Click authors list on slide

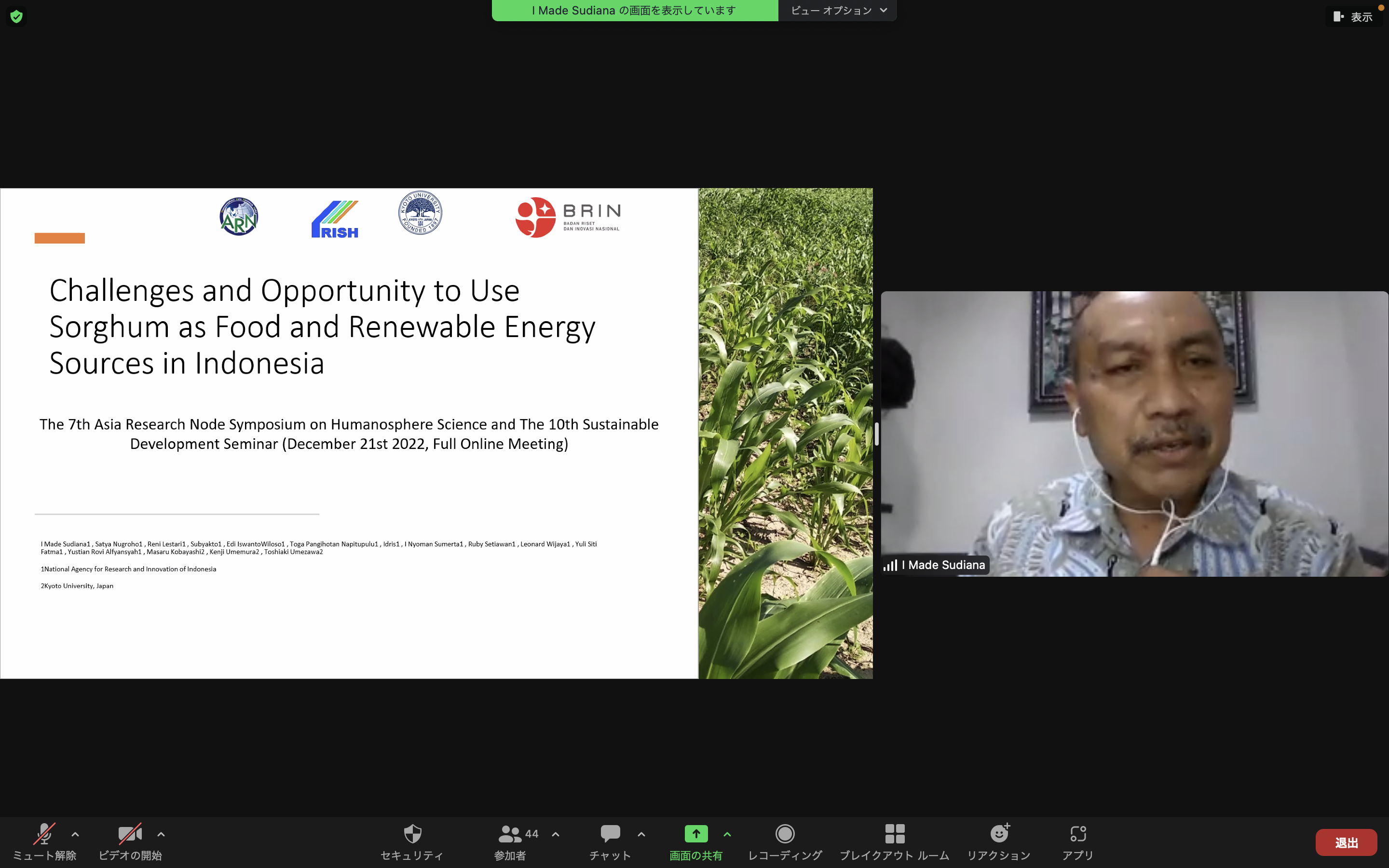pos(318,548)
